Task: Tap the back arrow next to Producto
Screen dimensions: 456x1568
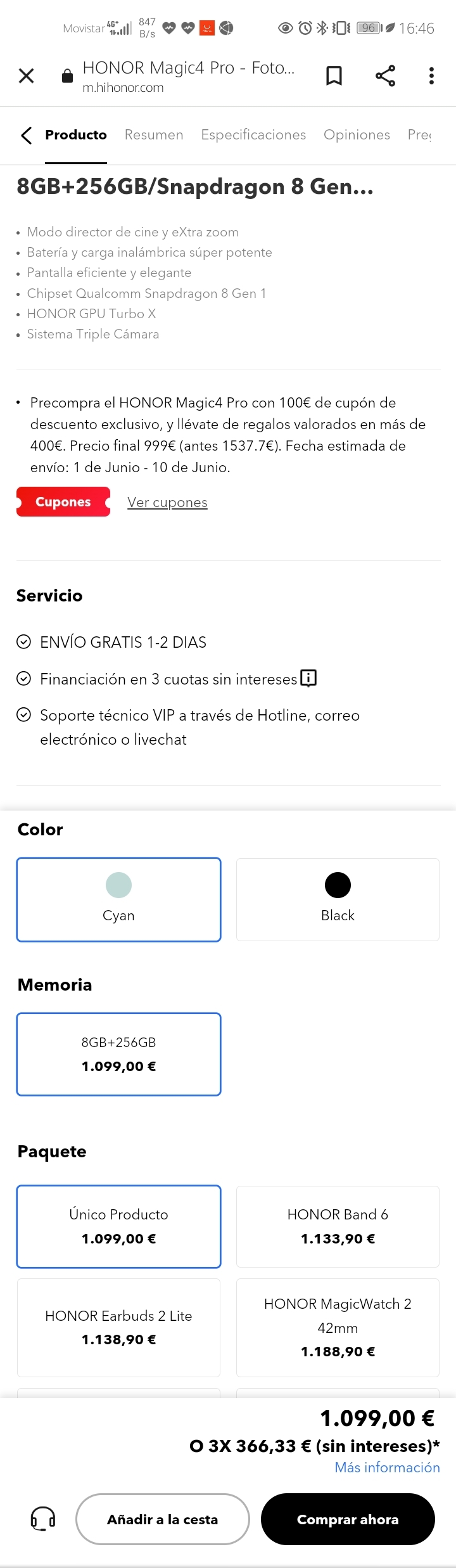Action: coord(26,135)
